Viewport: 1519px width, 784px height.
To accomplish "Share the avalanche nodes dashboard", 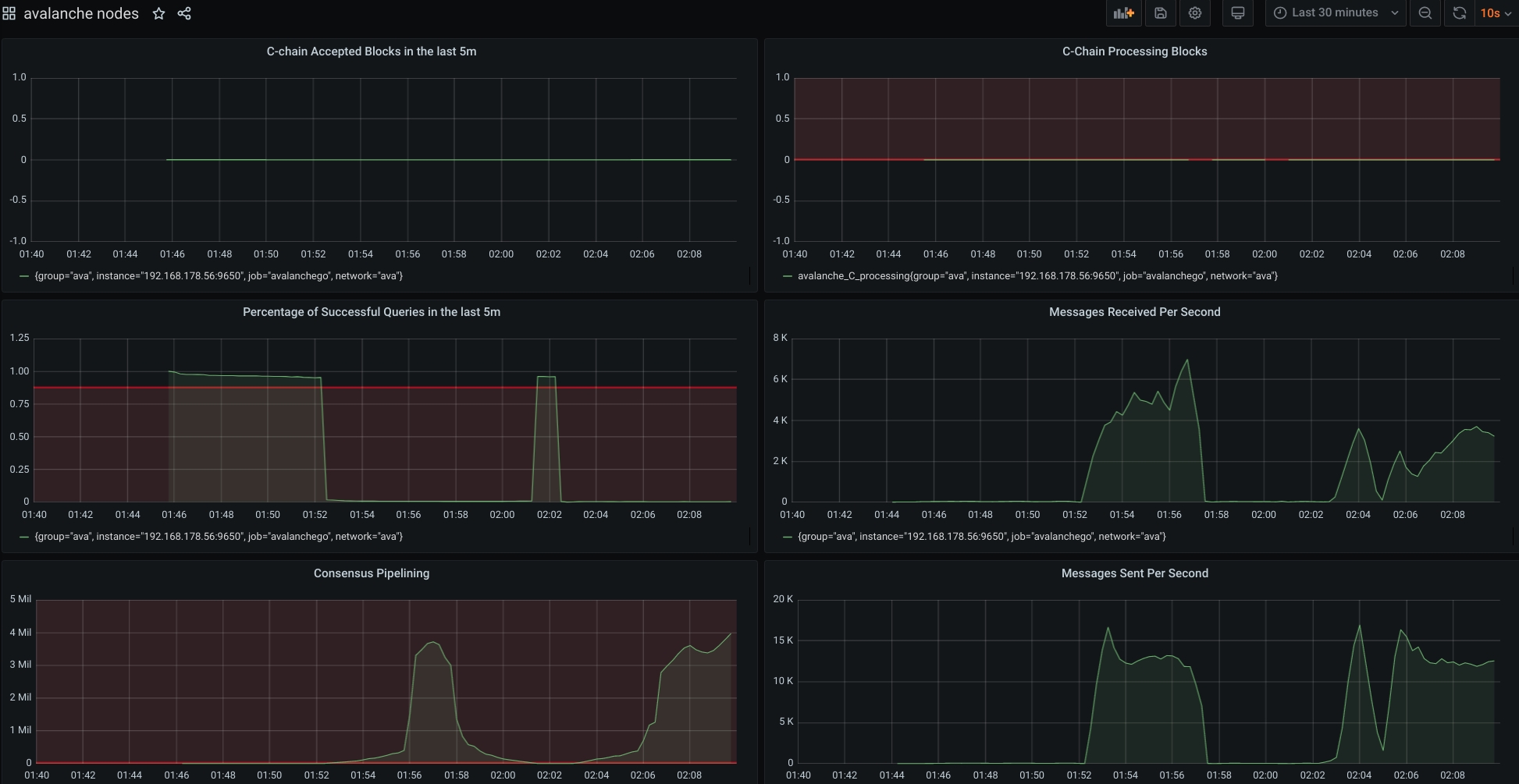I will [184, 13].
